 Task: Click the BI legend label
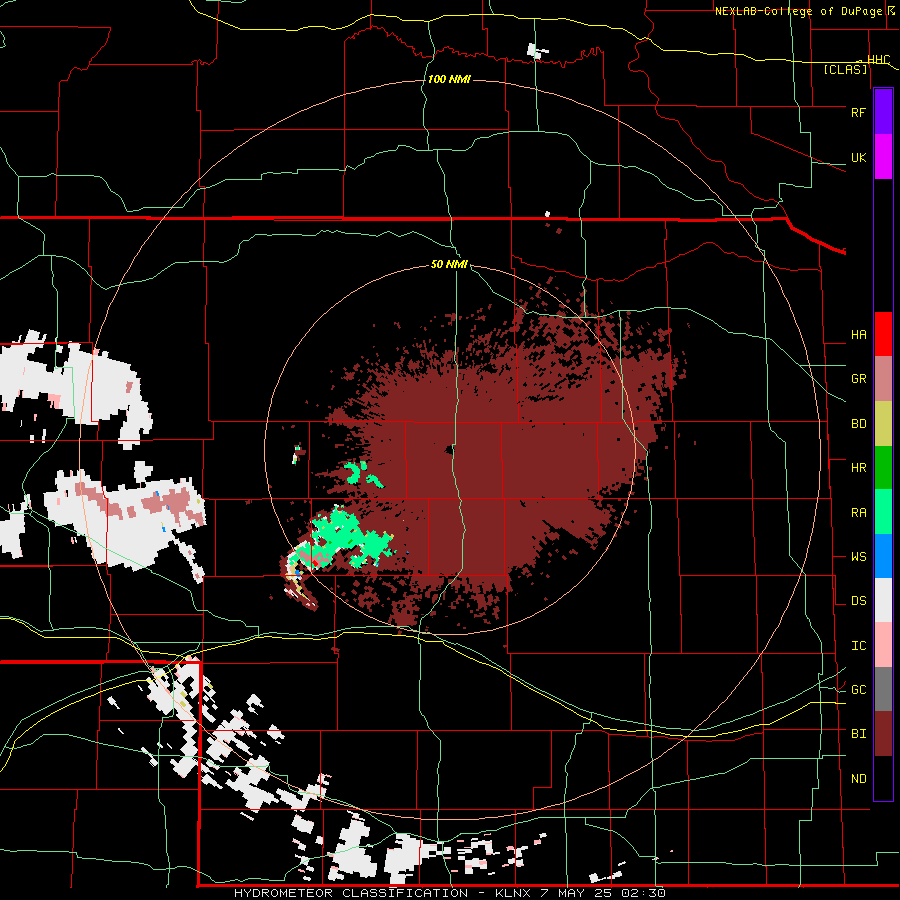858,734
